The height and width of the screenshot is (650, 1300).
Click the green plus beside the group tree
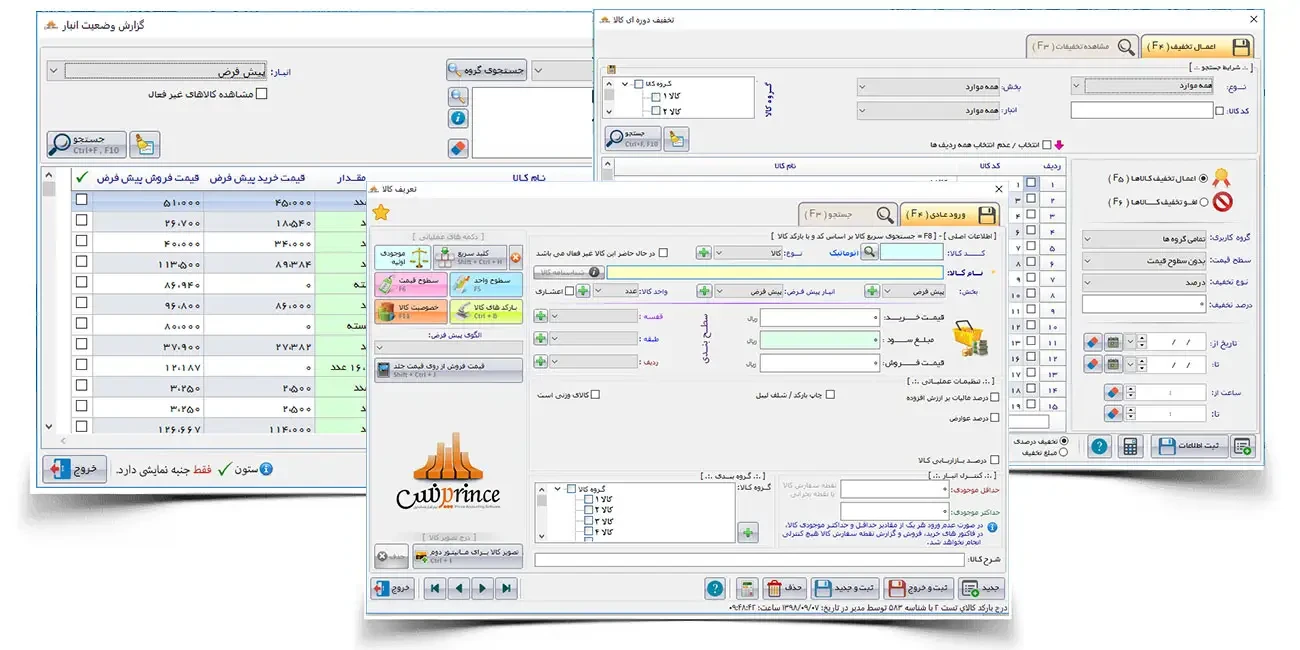747,532
